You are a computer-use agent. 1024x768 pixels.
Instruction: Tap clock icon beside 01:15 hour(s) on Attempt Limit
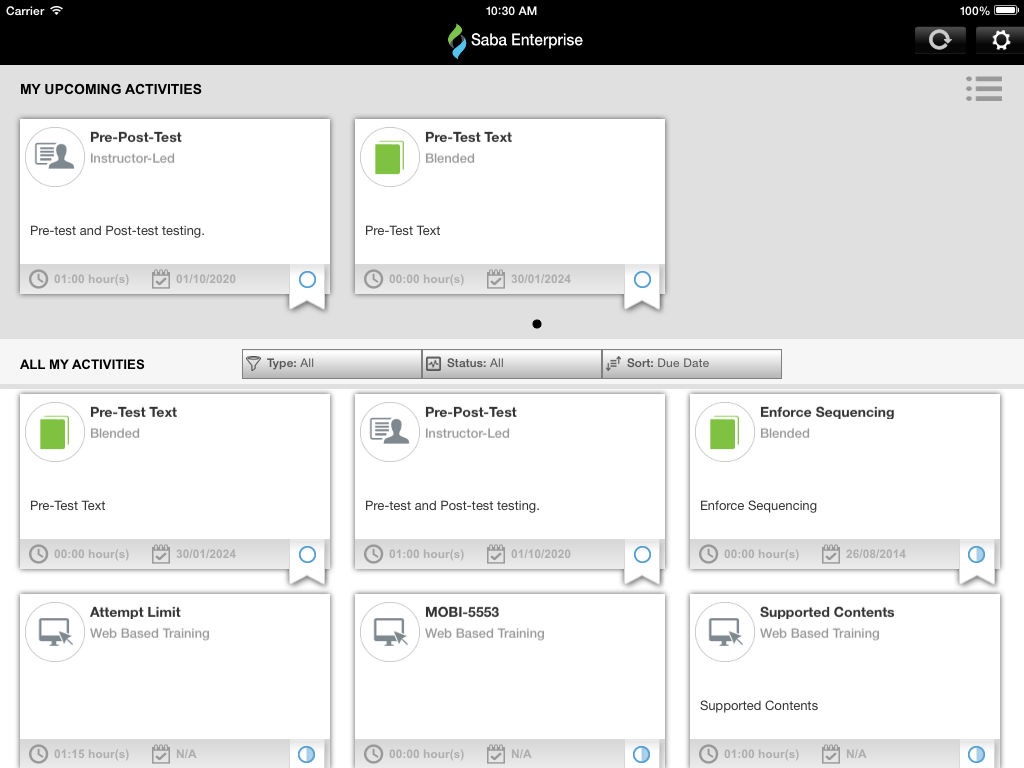39,754
